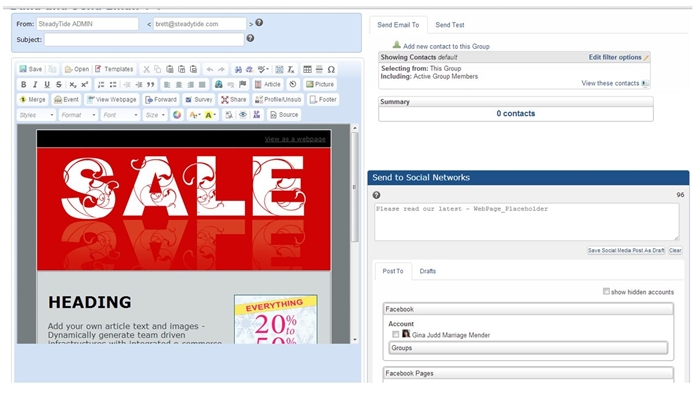Align text right
This screenshot has width=700, height=394.
(x=191, y=84)
